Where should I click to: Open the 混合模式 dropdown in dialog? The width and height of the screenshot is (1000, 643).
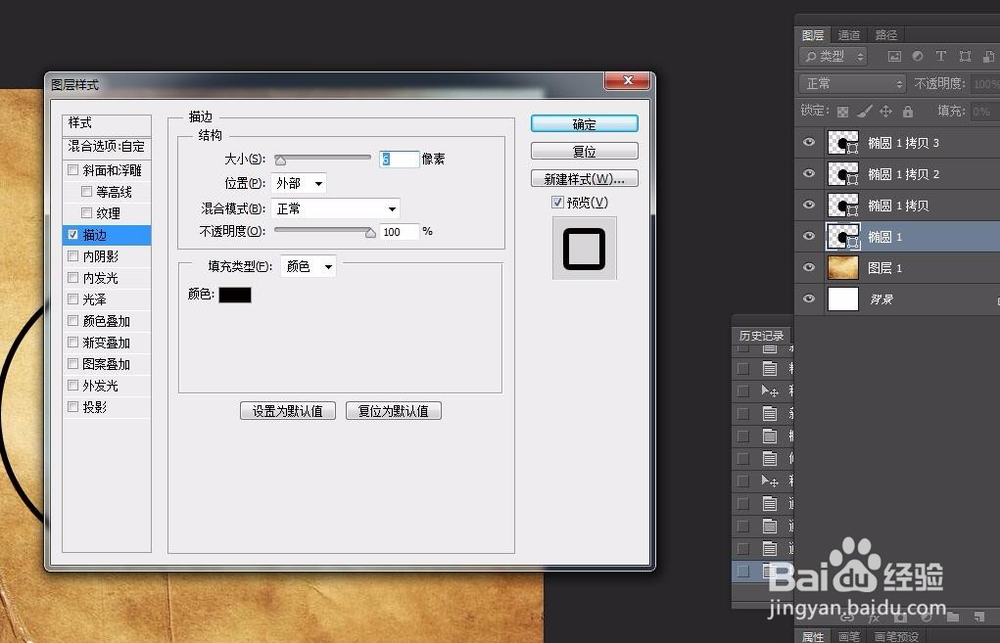coord(335,209)
